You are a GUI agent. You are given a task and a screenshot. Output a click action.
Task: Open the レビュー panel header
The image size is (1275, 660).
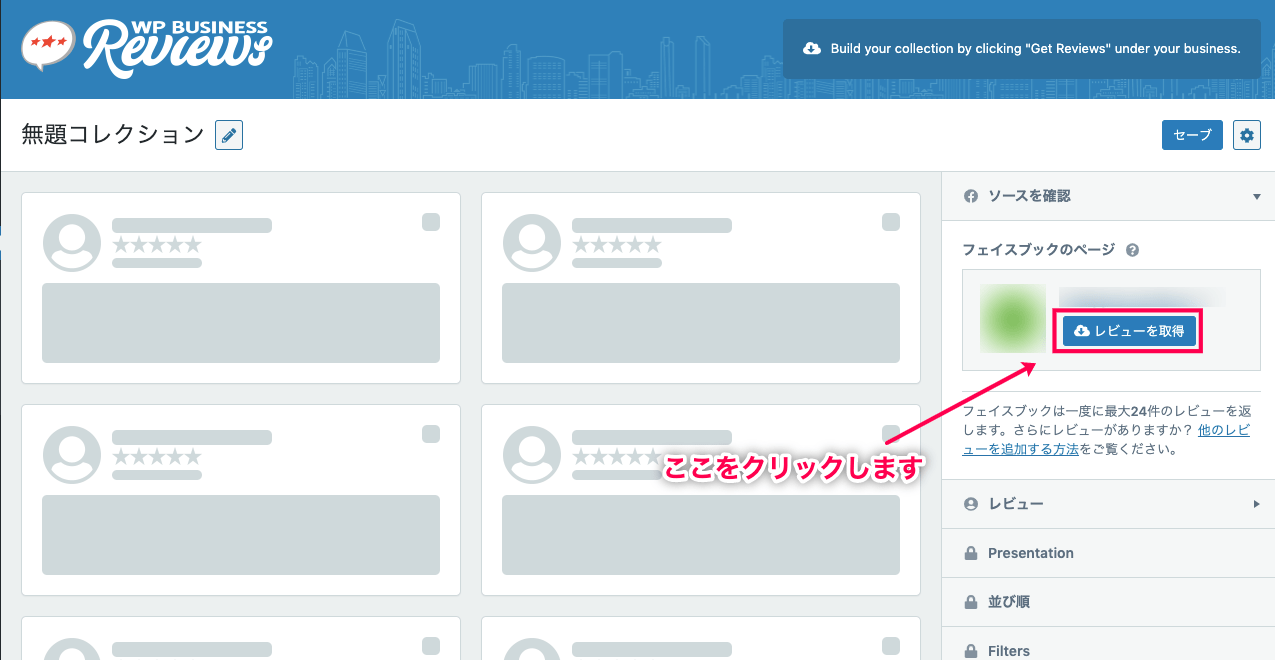(x=1108, y=504)
